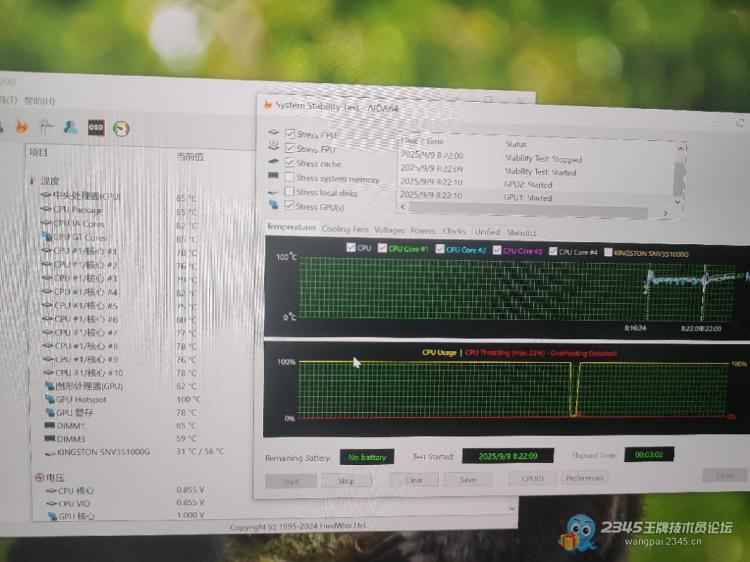Click the cache chip icon beside Stress cache
This screenshot has height=562, width=750.
(274, 161)
